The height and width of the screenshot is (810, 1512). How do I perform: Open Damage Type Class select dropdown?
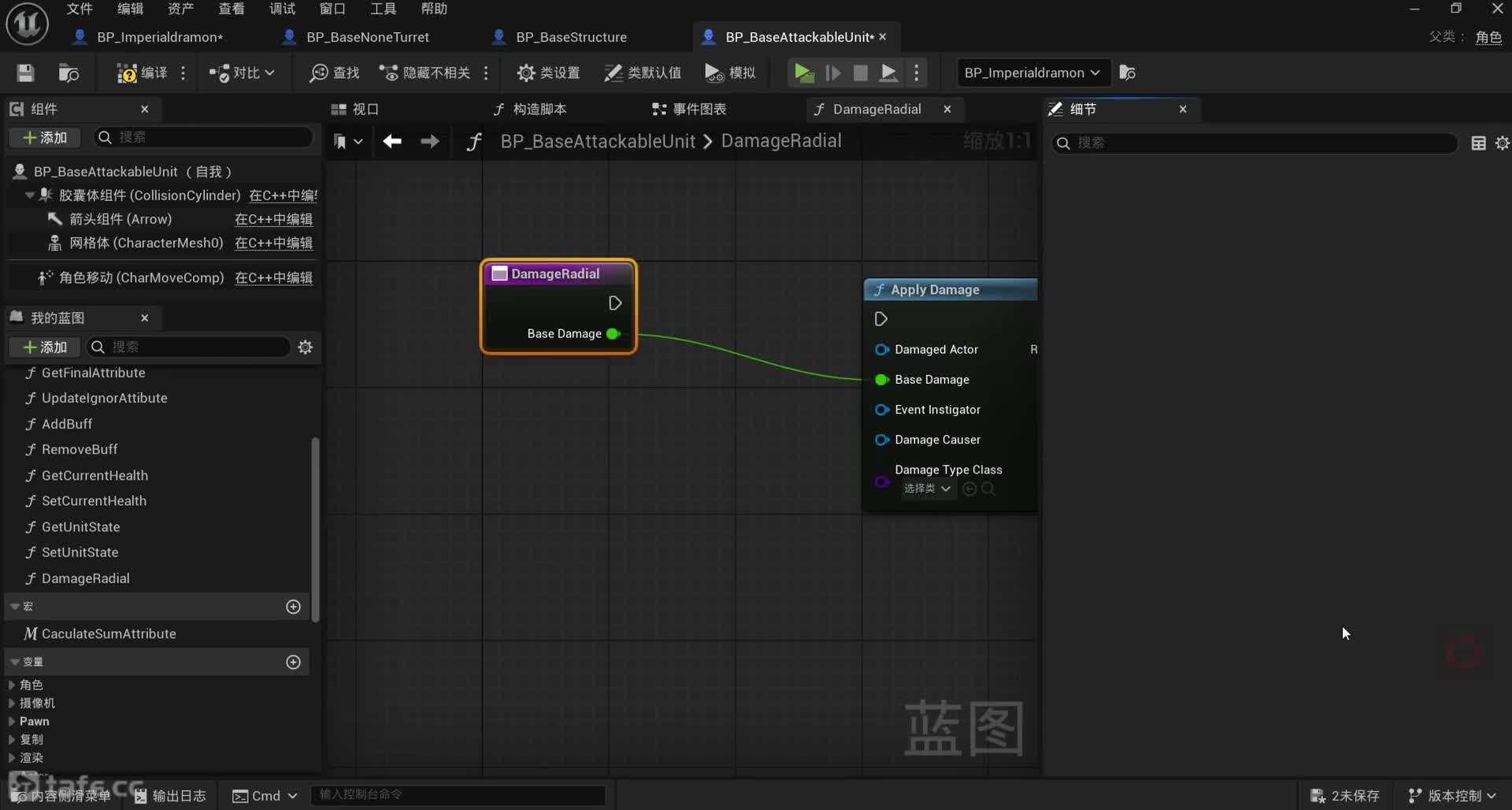[927, 489]
